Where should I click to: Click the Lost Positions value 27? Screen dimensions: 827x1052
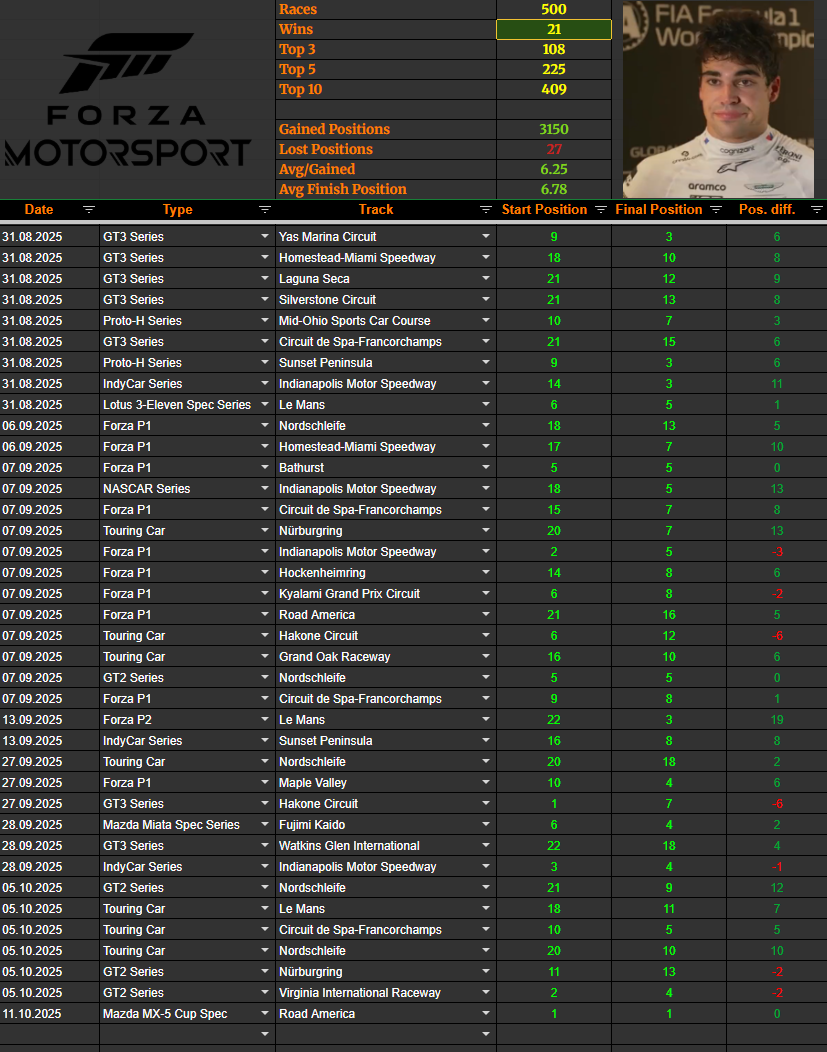point(554,150)
